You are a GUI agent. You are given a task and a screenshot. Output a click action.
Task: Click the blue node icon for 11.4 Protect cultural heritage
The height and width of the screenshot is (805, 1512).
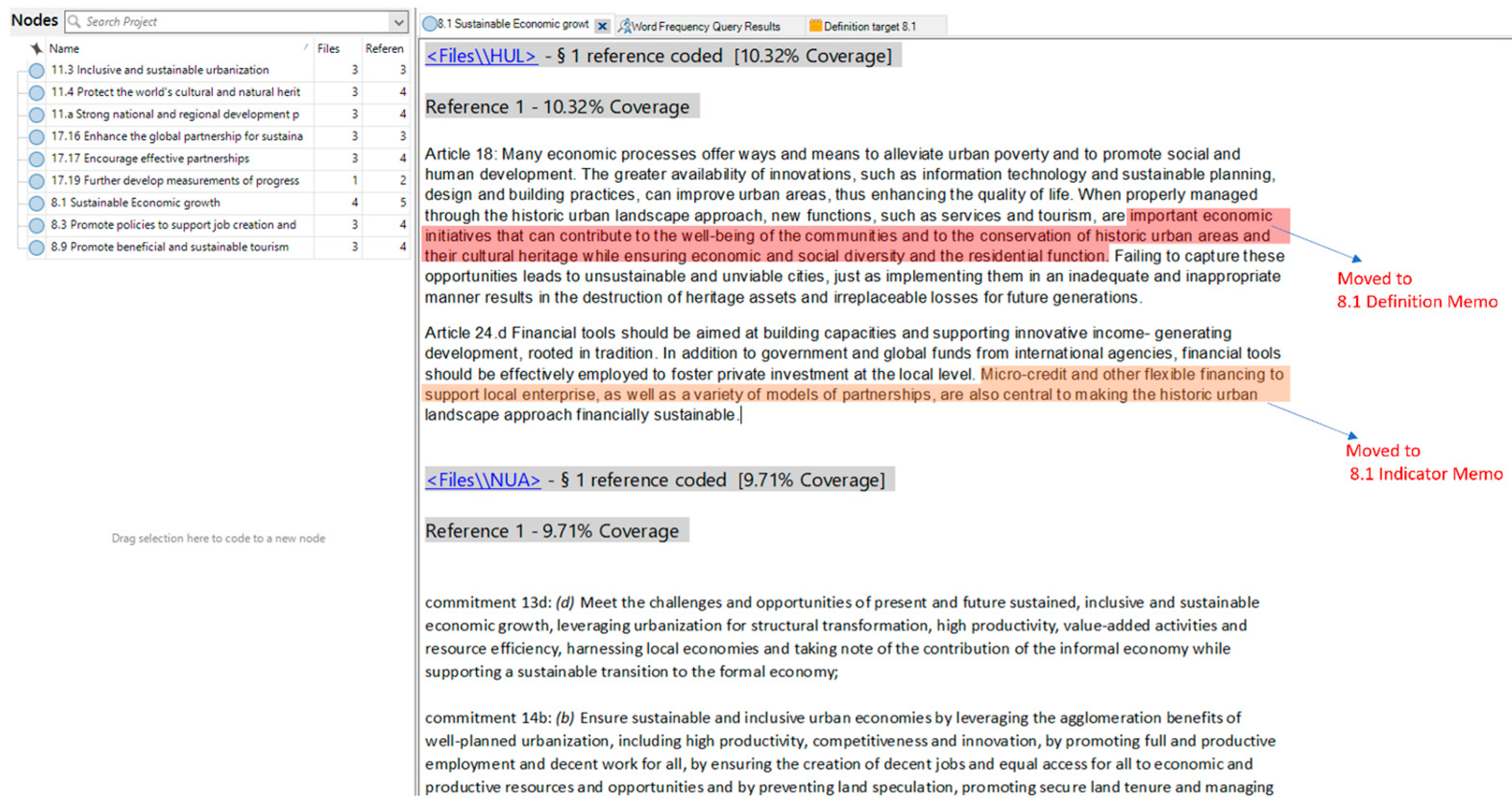click(37, 93)
